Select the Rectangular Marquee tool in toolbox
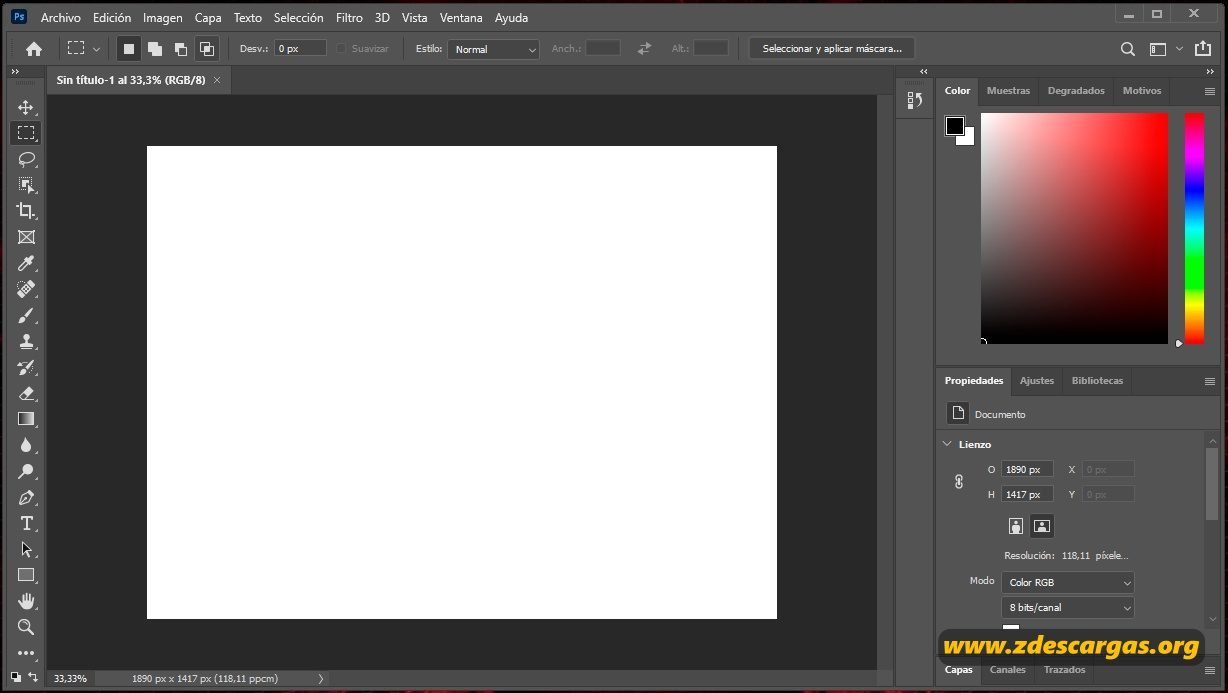Image resolution: width=1228 pixels, height=693 pixels. point(26,133)
